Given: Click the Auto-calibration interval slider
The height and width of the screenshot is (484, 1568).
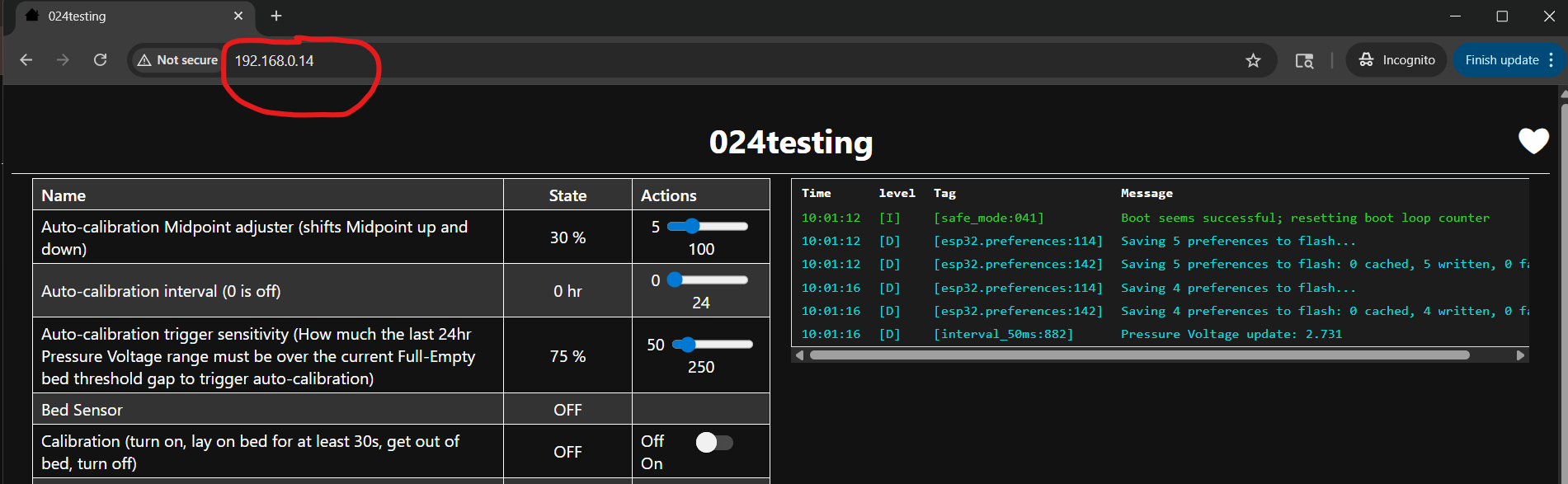Looking at the screenshot, I should point(708,280).
